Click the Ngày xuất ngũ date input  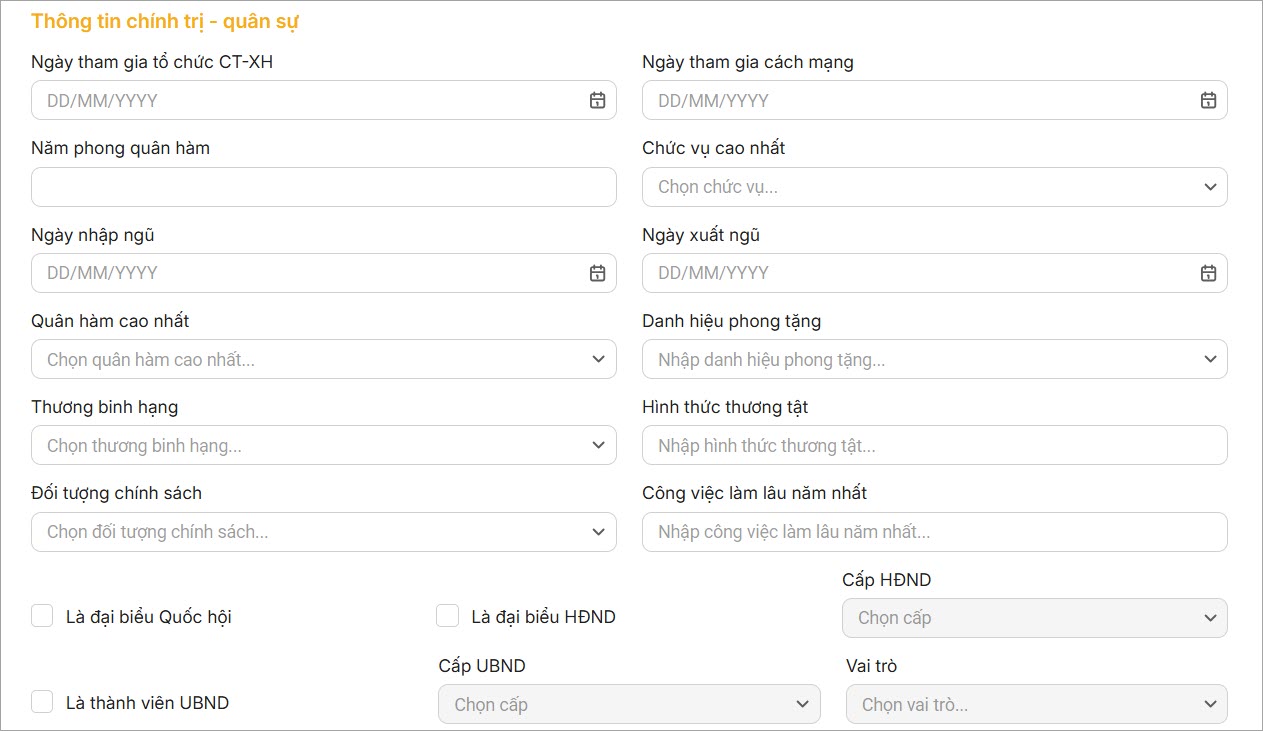[910, 273]
